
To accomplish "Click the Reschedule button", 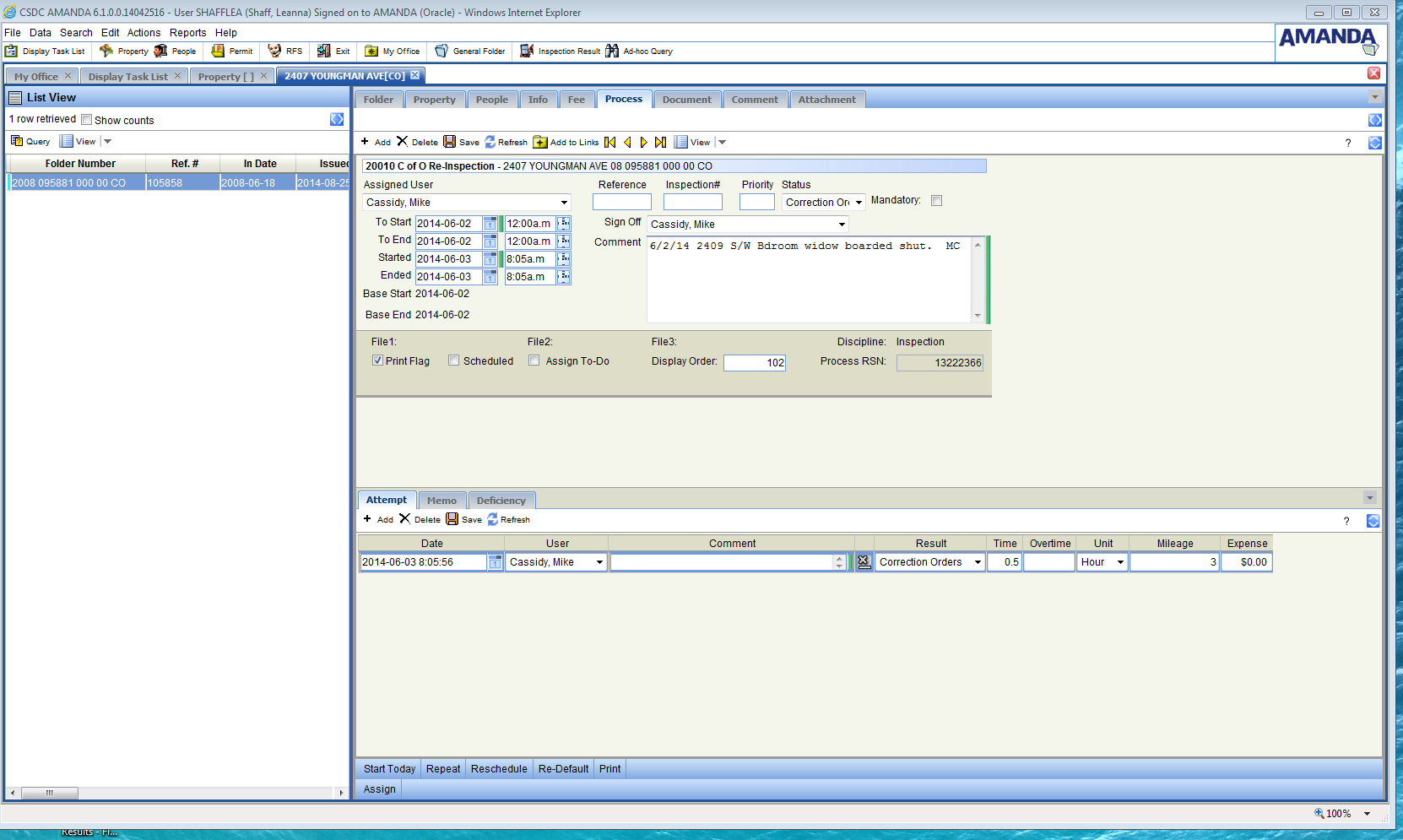I will pyautogui.click(x=498, y=769).
